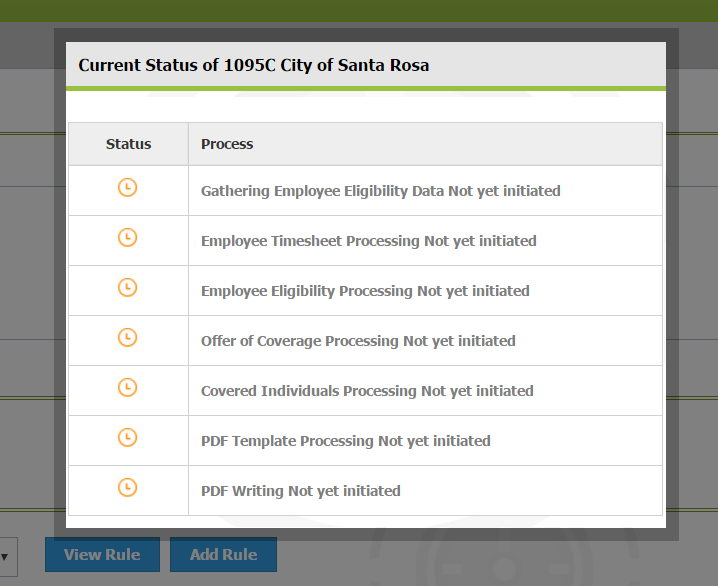Select the Process column header
The height and width of the screenshot is (586, 718).
tap(227, 144)
